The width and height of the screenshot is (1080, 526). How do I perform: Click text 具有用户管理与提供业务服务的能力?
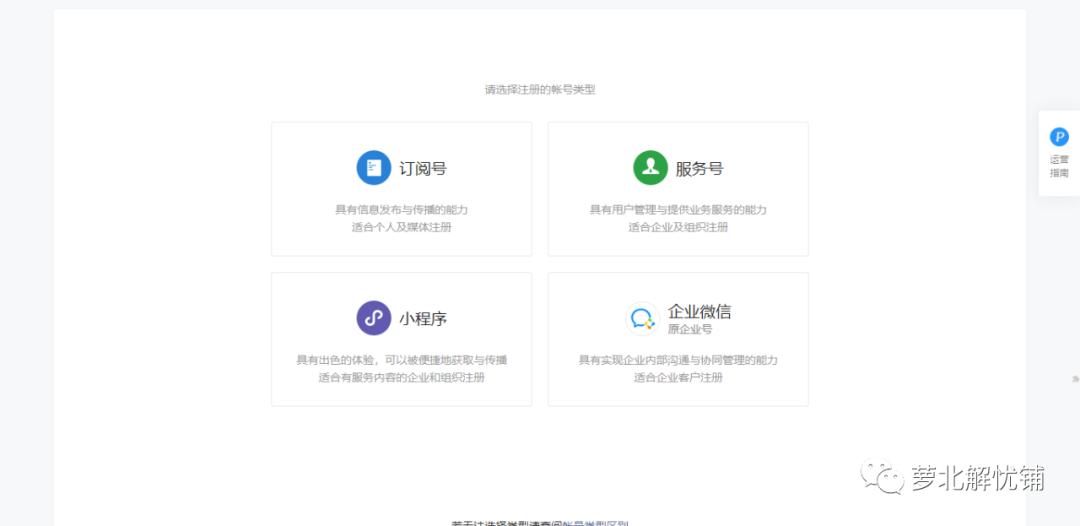tap(678, 210)
